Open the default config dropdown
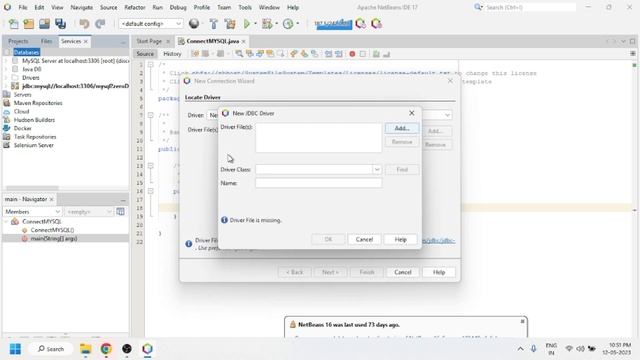 [151, 24]
